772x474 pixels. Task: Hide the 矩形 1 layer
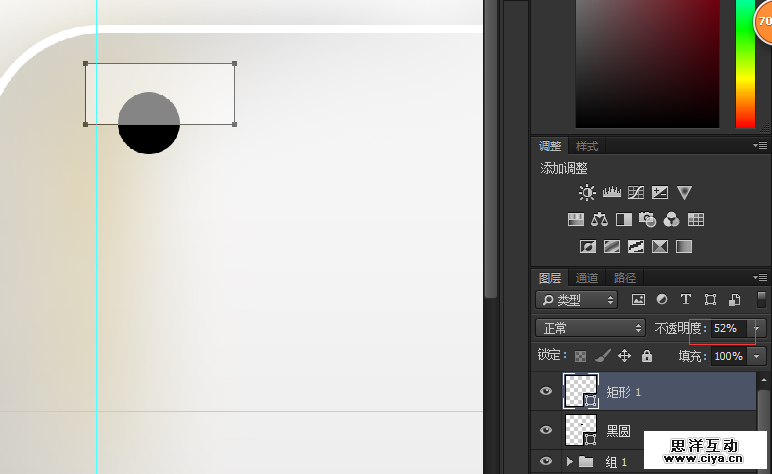546,392
